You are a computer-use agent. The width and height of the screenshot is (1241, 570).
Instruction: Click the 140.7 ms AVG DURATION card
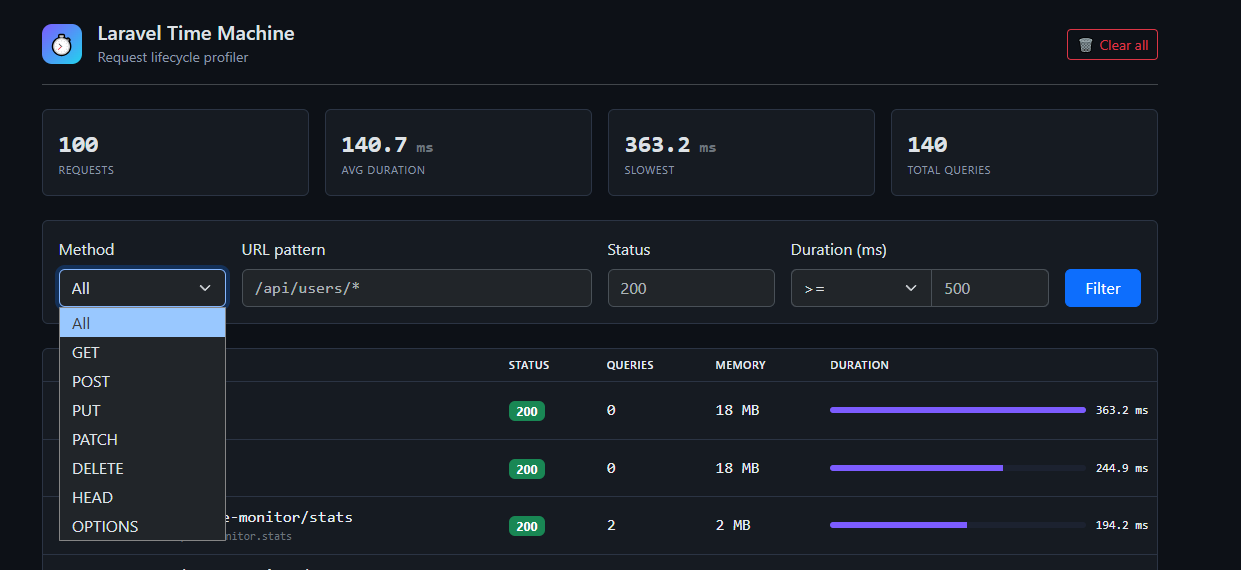tap(458, 152)
